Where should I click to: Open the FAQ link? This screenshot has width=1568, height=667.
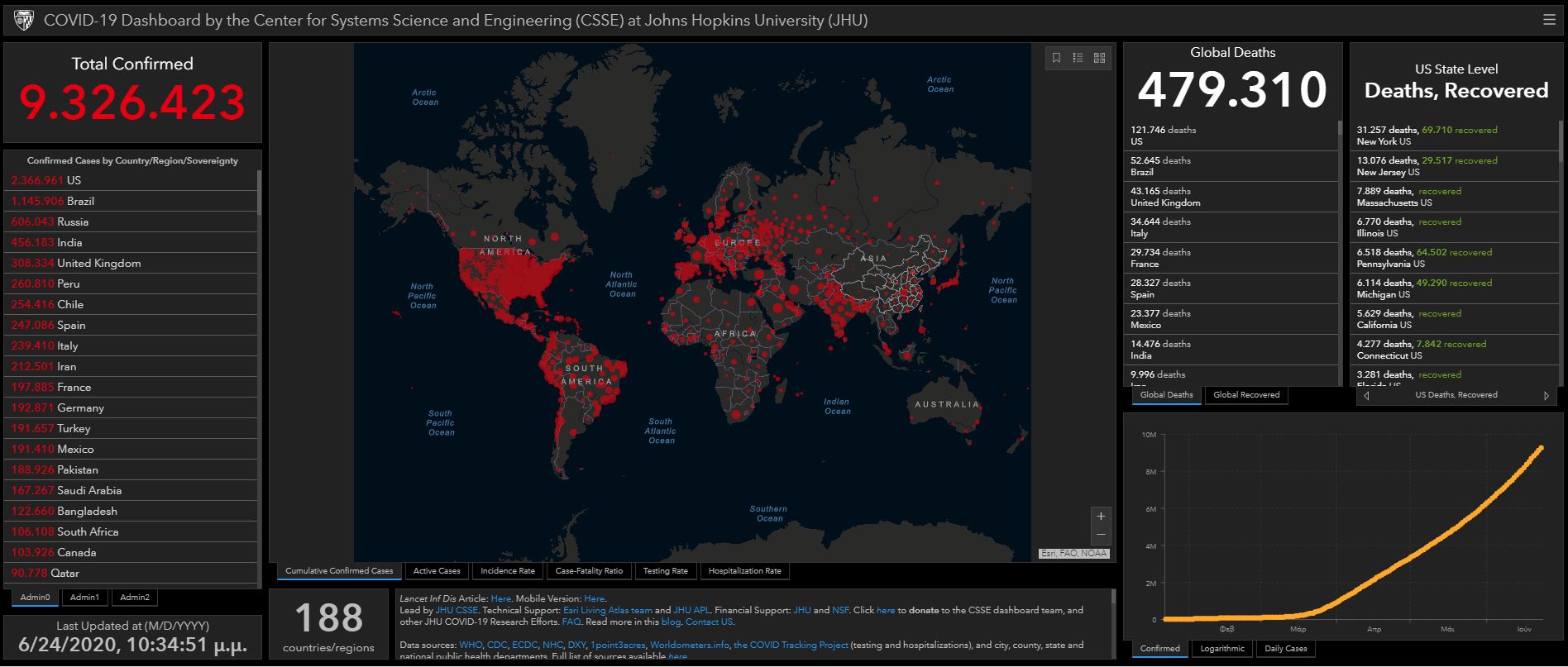[x=571, y=622]
